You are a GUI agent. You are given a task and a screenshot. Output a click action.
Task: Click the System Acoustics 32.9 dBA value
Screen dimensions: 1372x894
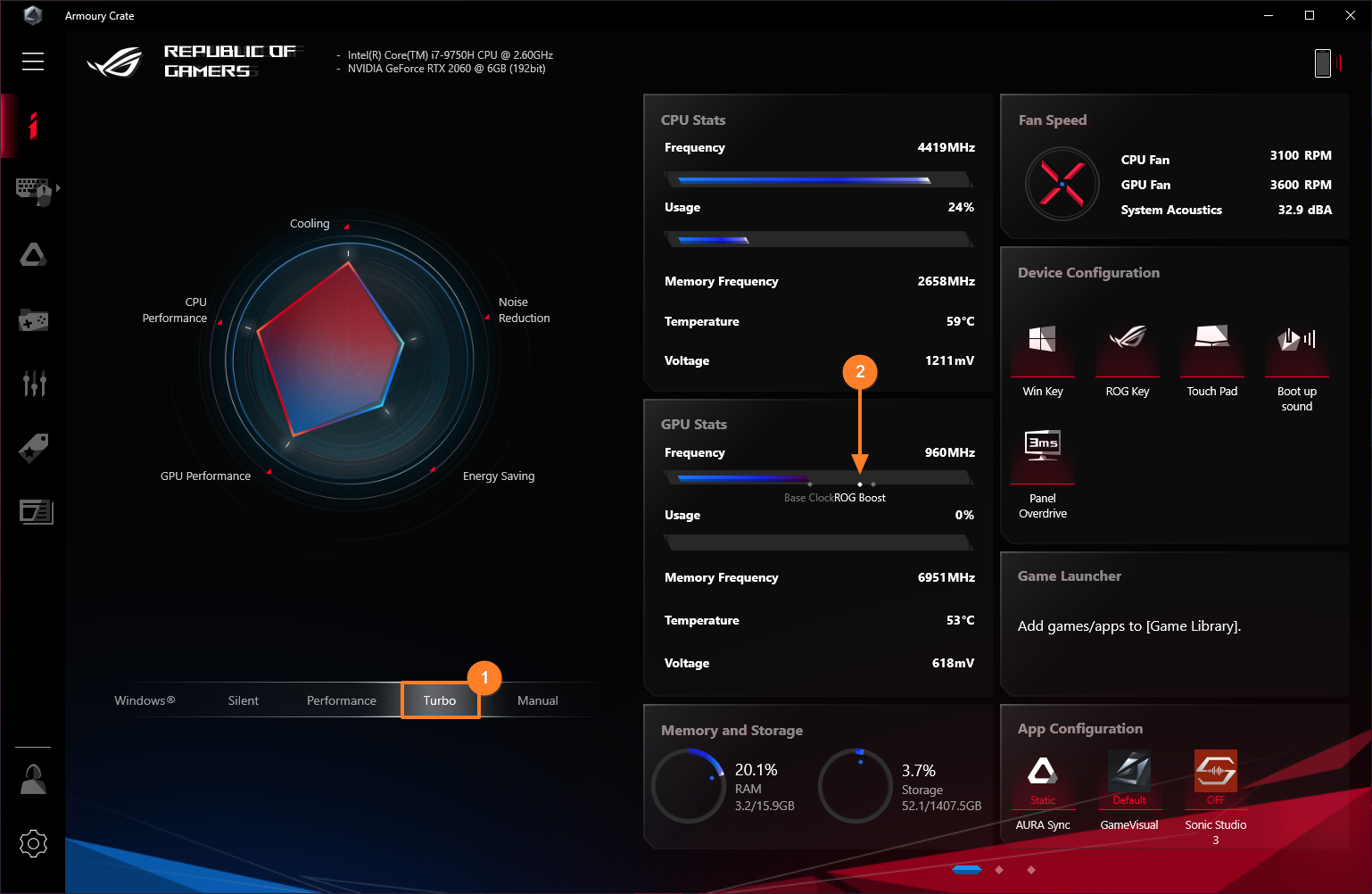1305,210
